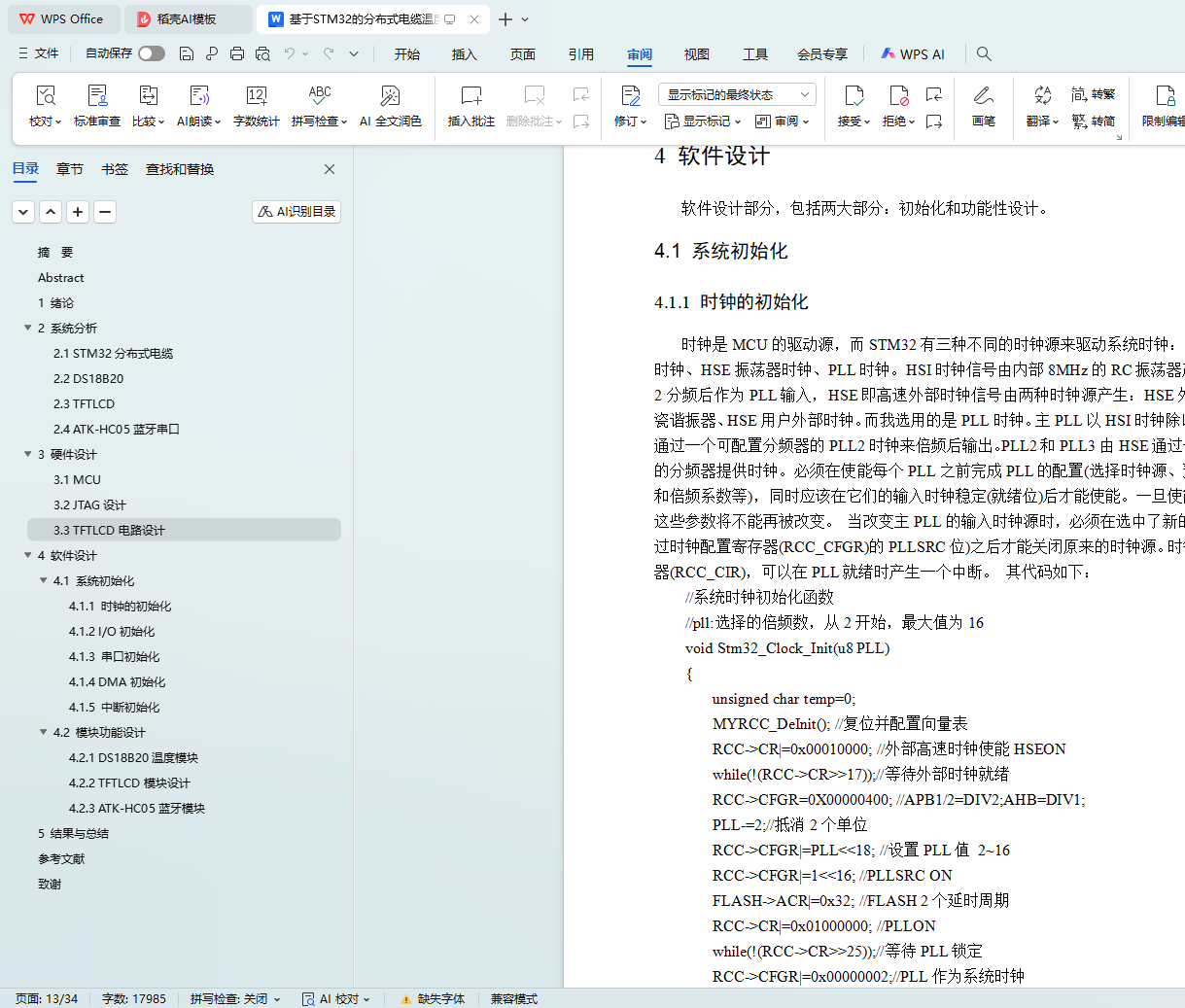
Task: Click the AI识别目录 button
Action: click(296, 212)
